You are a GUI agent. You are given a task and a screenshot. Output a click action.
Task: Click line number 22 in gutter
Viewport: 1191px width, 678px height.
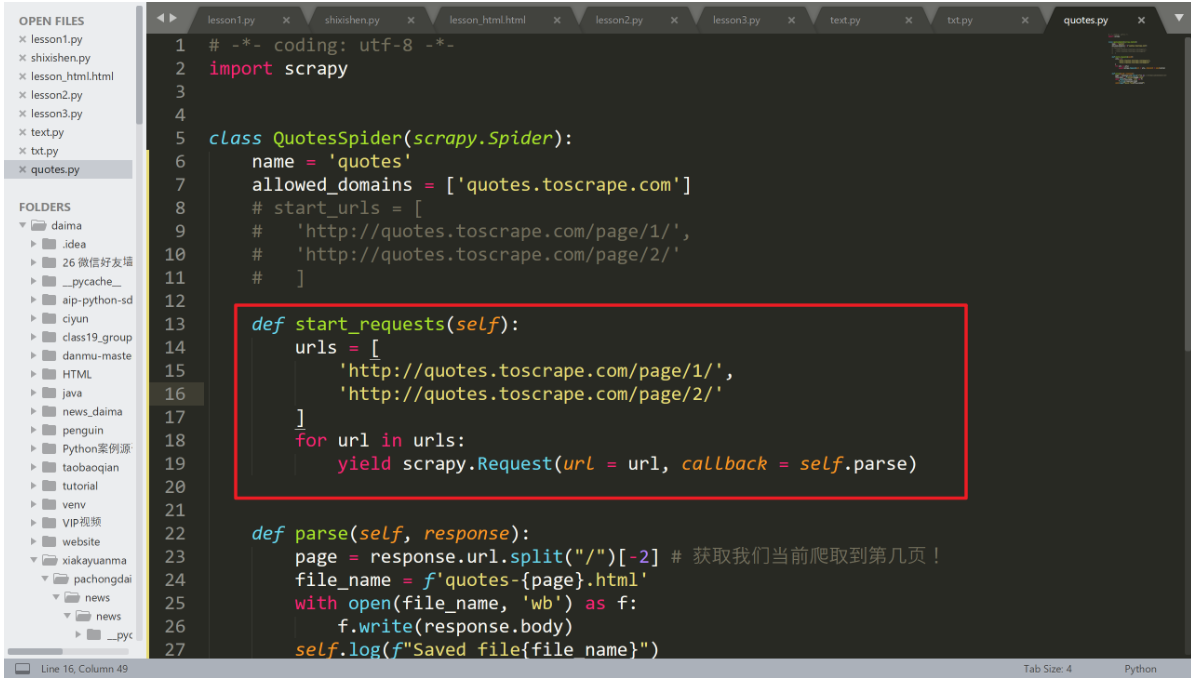[x=175, y=533]
